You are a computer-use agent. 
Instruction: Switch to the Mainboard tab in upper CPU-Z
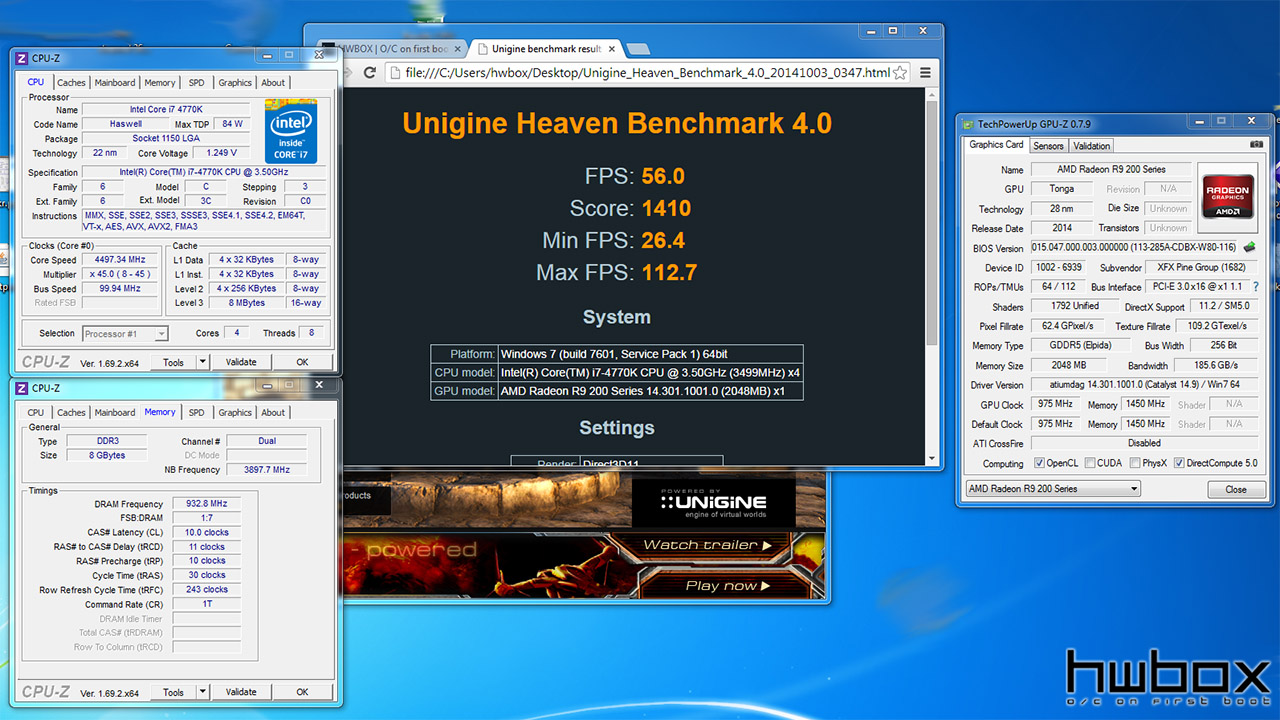click(x=115, y=83)
